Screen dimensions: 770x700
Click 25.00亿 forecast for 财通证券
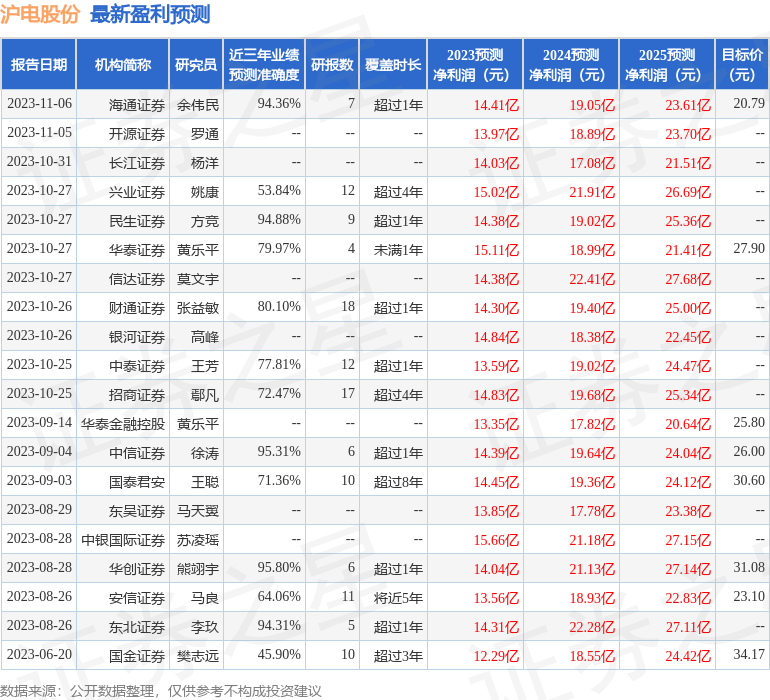pos(688,308)
